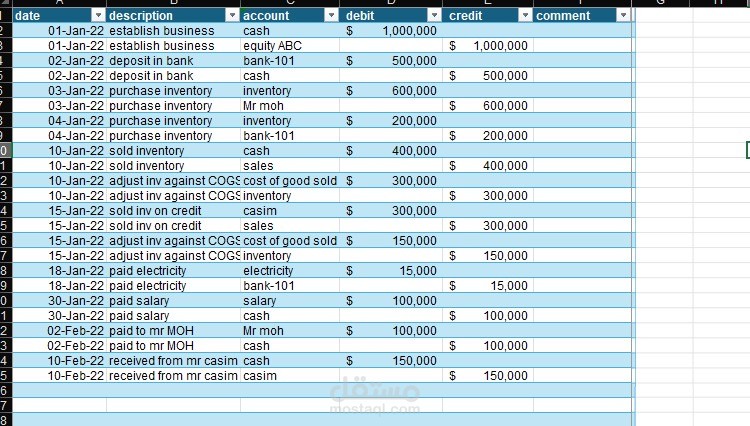Click the 'sold inventory' description with sales account
The height and width of the screenshot is (426, 750).
coord(173,165)
